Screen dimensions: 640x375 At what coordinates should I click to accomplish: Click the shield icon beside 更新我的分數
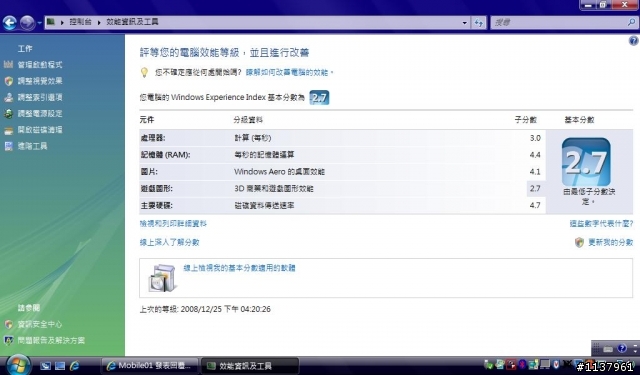tap(579, 242)
